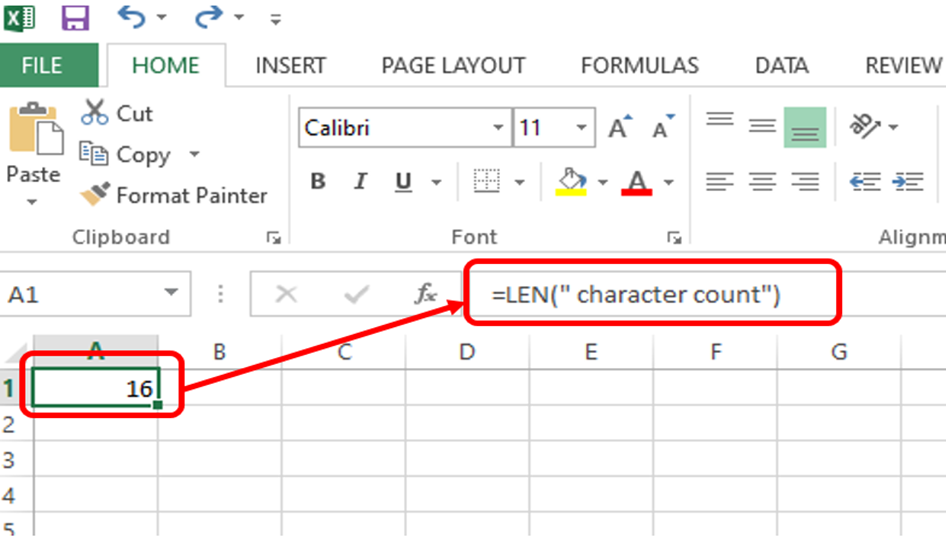Redo the last undone action
Screen dimensions: 946x549
pos(209,17)
